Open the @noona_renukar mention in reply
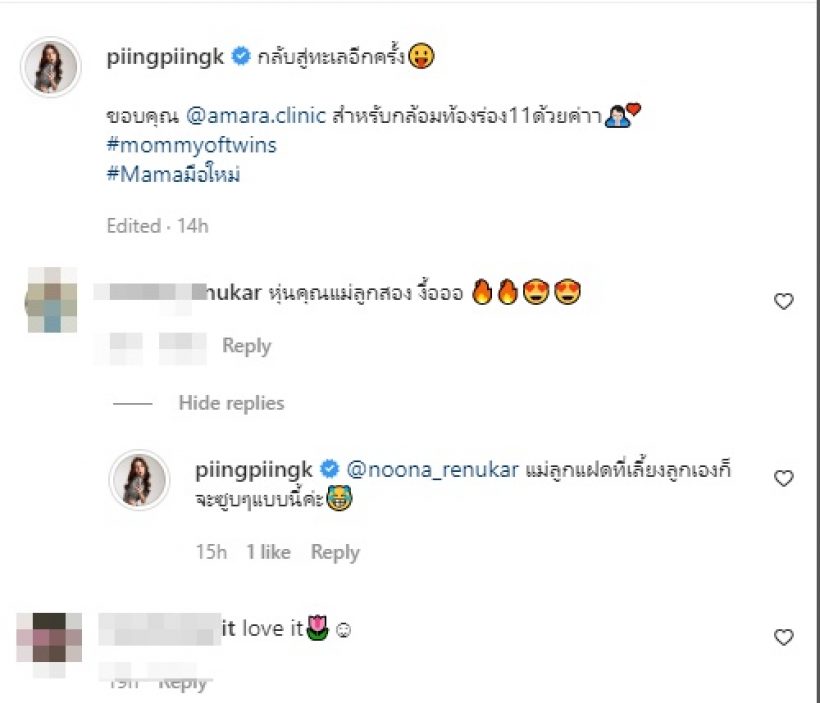The width and height of the screenshot is (820, 703). [x=432, y=469]
